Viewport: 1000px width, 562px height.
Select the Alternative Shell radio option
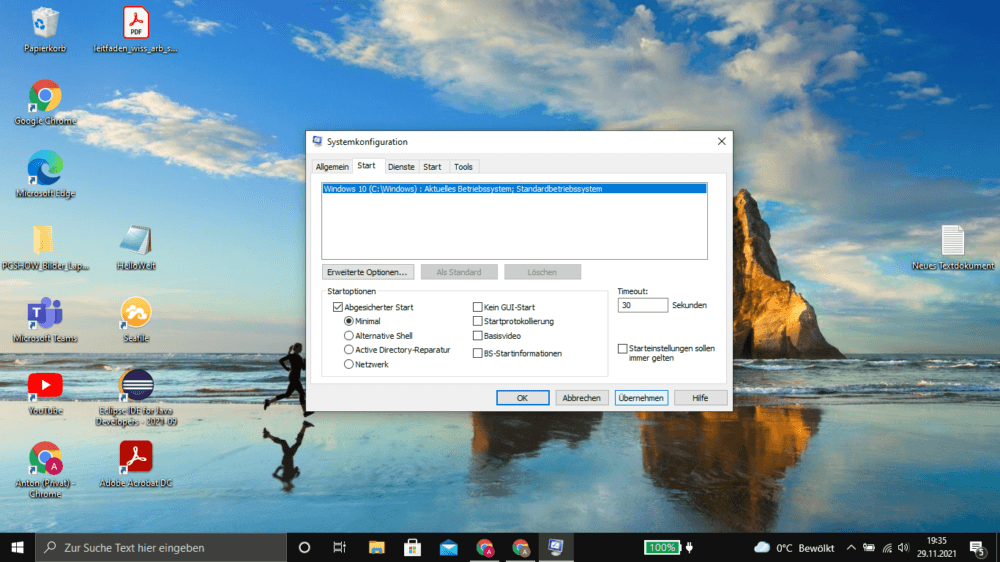point(349,336)
